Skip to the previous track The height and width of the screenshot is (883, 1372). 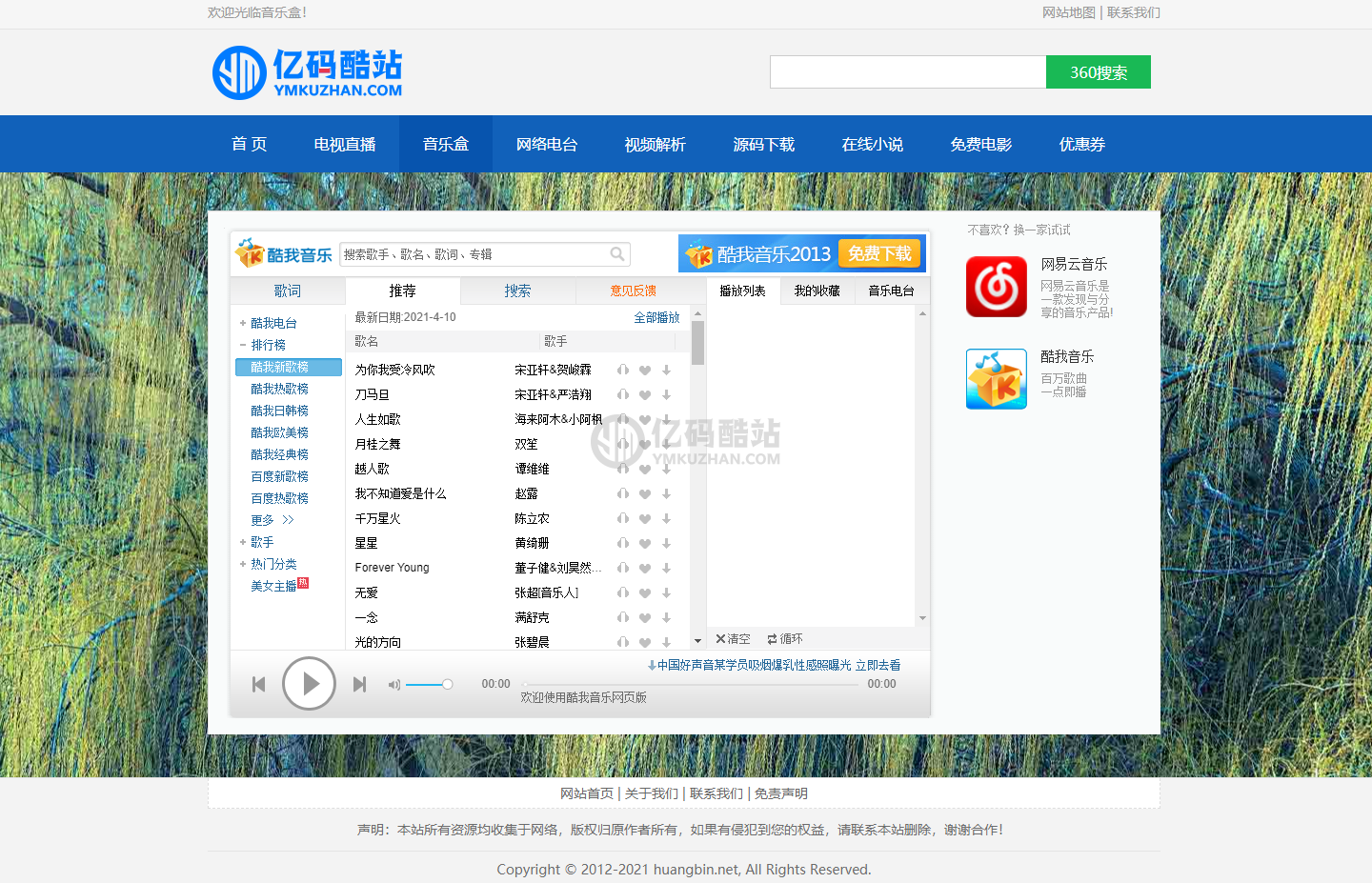click(x=258, y=684)
